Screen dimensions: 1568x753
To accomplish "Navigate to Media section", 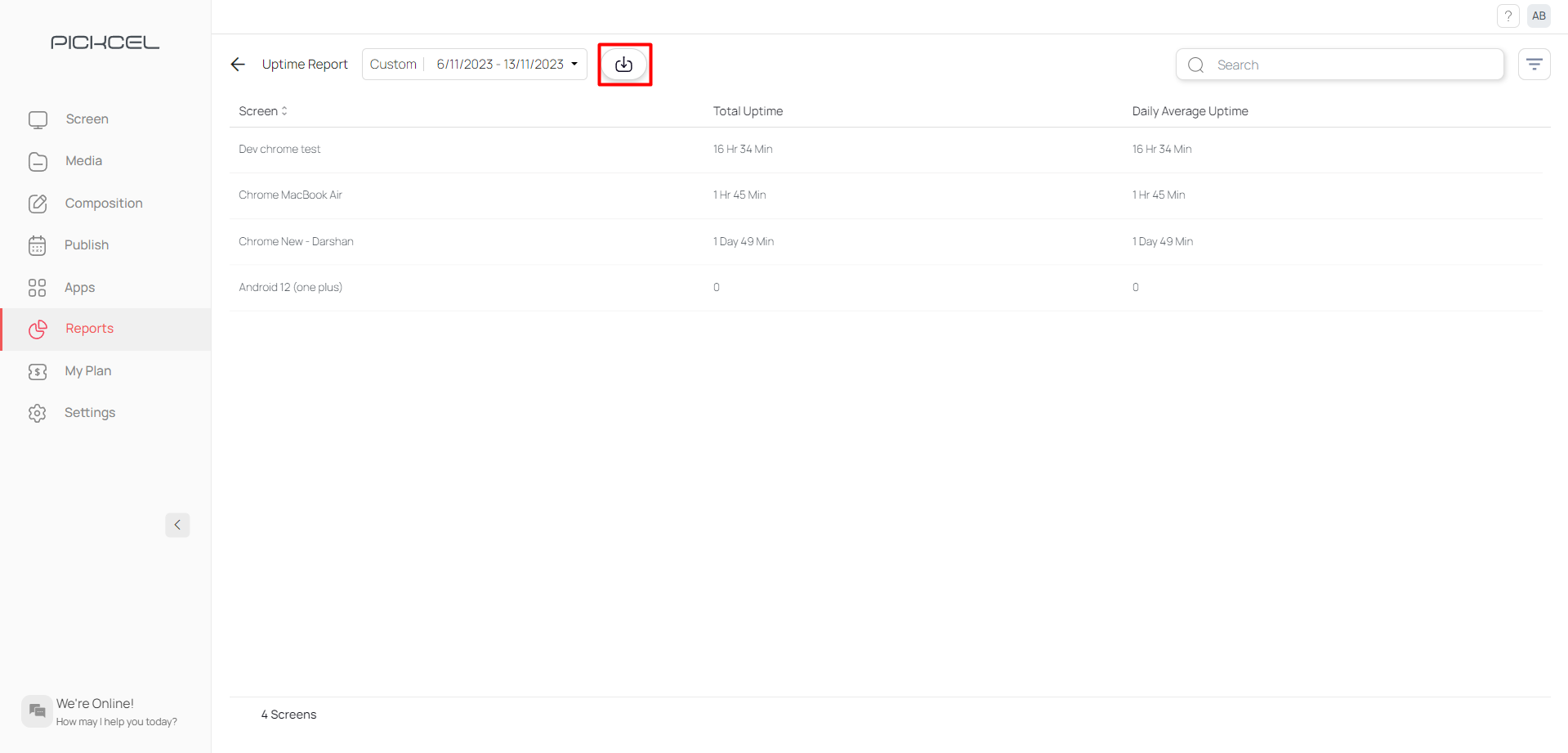I will pyautogui.click(x=83, y=161).
